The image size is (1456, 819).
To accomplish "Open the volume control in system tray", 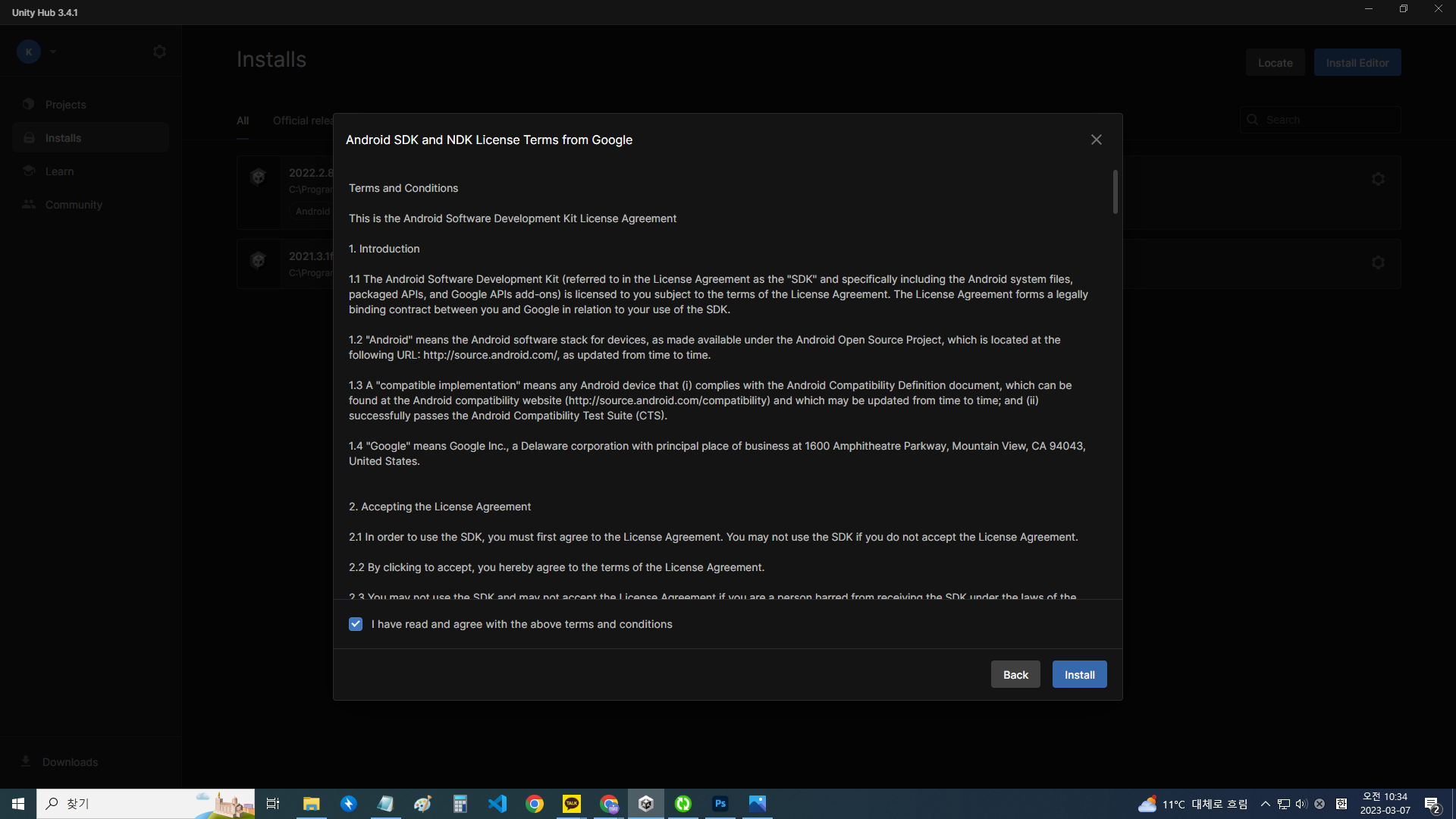I will (x=1301, y=804).
